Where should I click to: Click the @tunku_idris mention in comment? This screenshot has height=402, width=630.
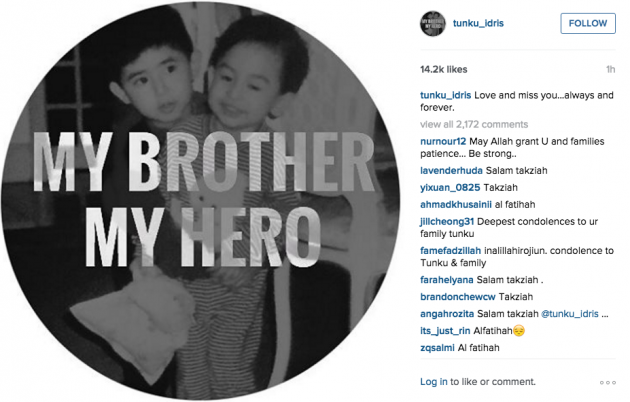coord(570,314)
